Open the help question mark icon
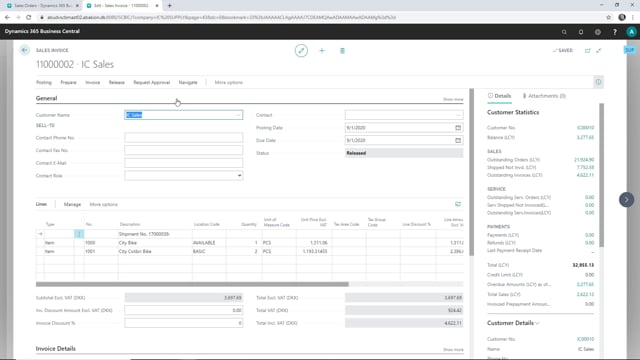 tap(615, 32)
